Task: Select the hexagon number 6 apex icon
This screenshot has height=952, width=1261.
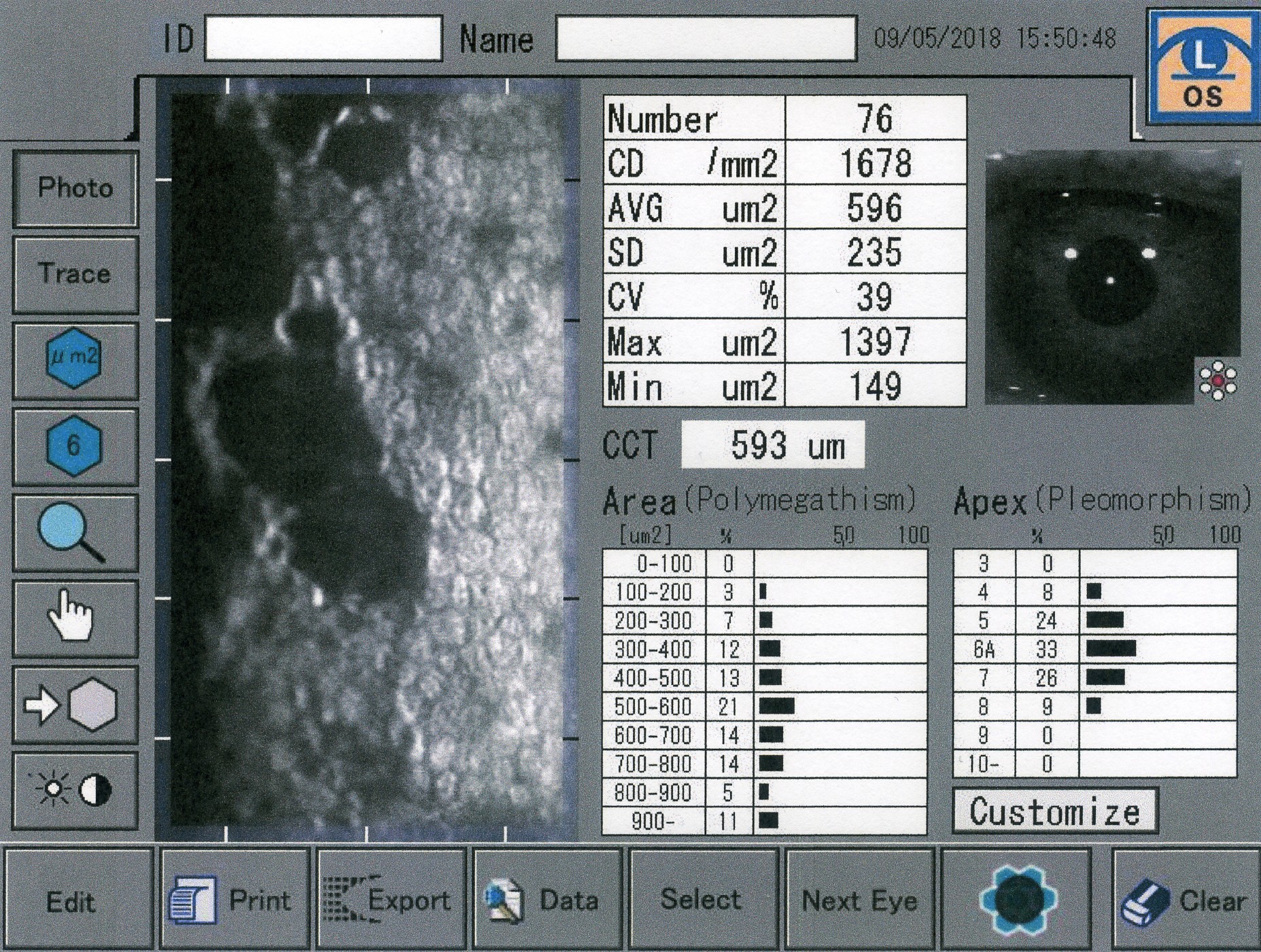Action: point(74,446)
